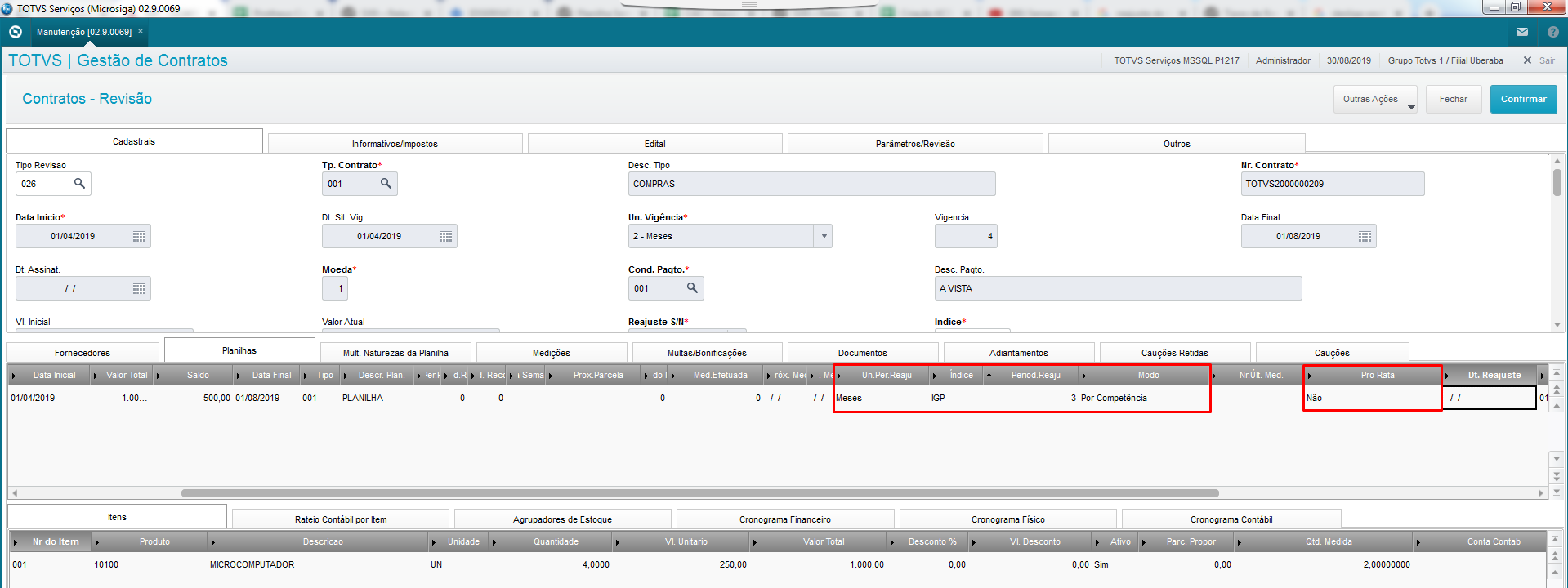Click the Desc. Pagto. field
The width and height of the screenshot is (1568, 588).
pyautogui.click(x=1118, y=288)
